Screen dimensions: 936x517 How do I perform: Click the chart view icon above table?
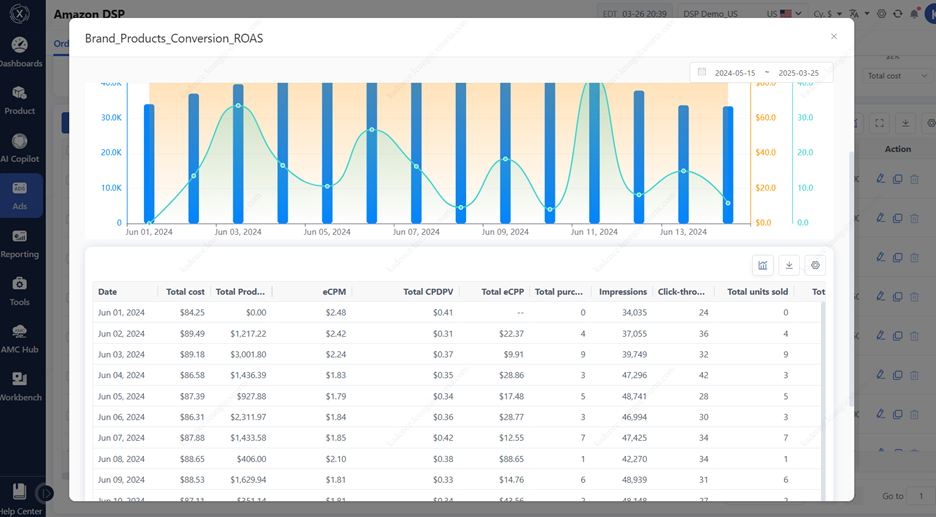tap(763, 265)
